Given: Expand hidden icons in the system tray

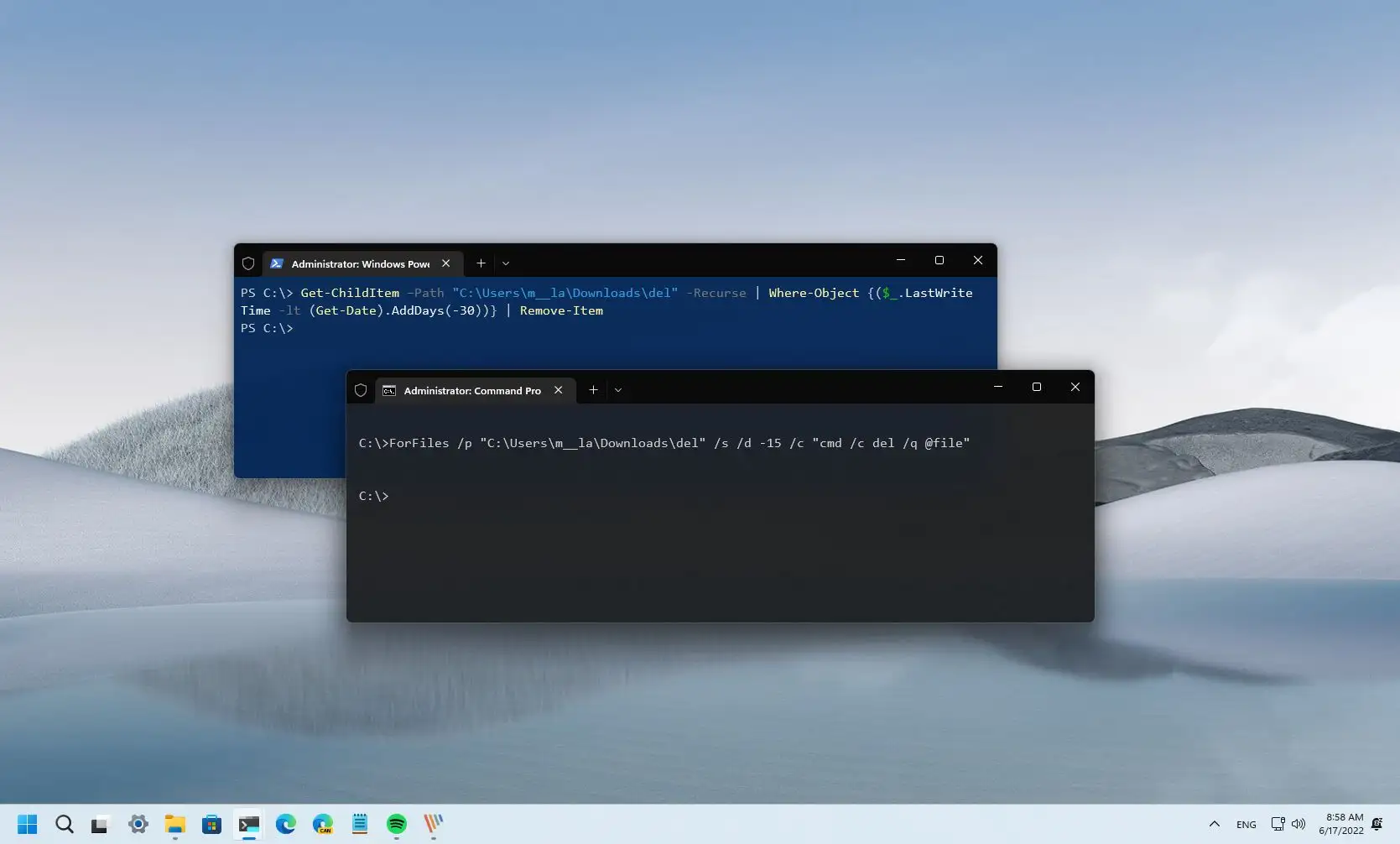Looking at the screenshot, I should pos(1214,824).
